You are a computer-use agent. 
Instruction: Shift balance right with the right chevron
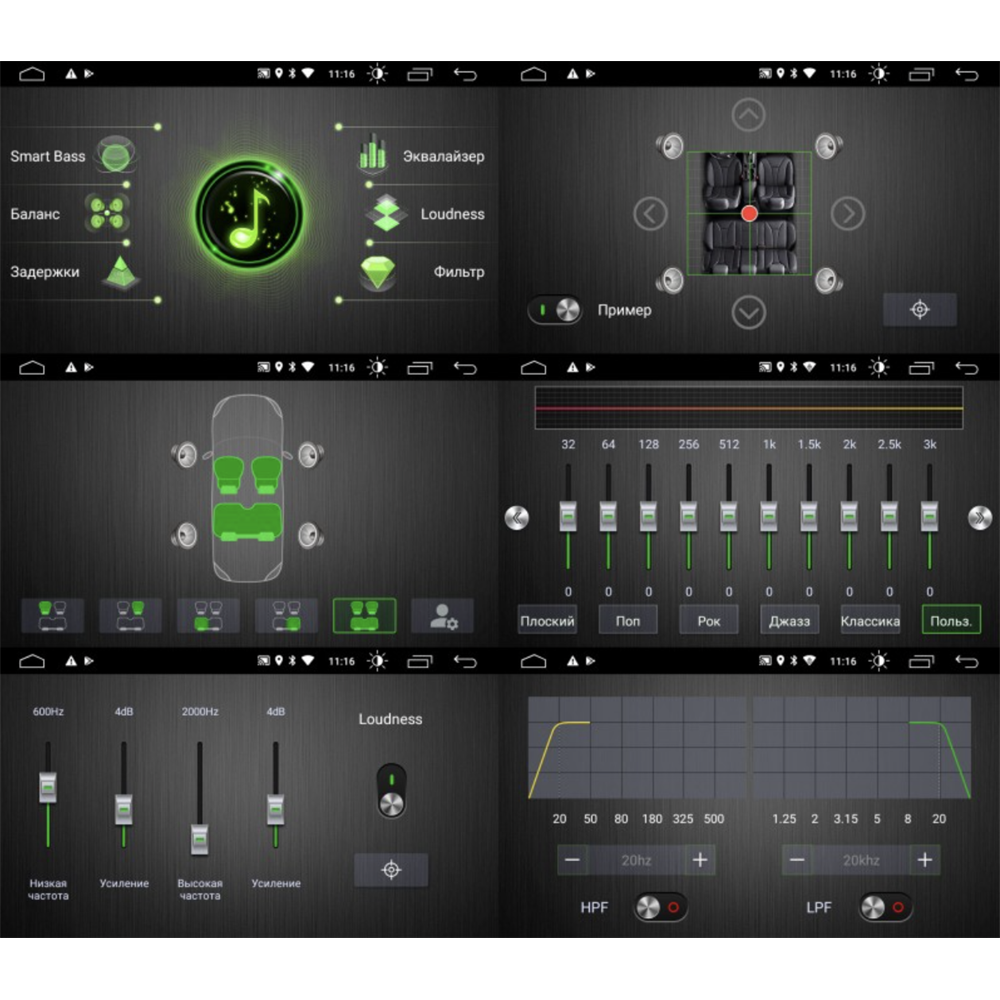pyautogui.click(x=848, y=214)
